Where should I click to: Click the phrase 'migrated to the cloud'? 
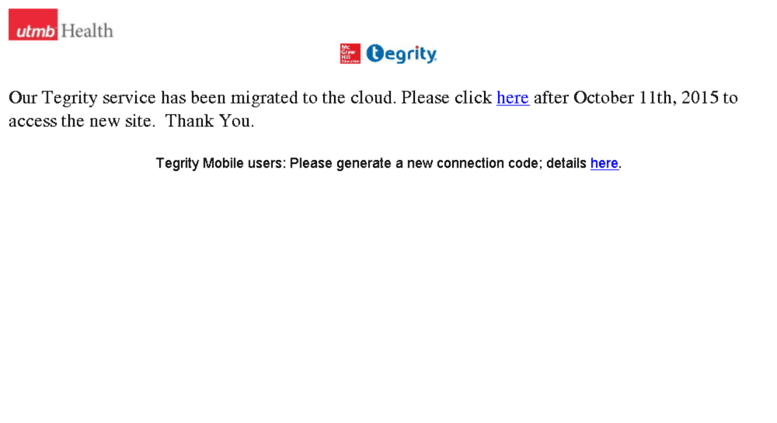[x=314, y=98]
